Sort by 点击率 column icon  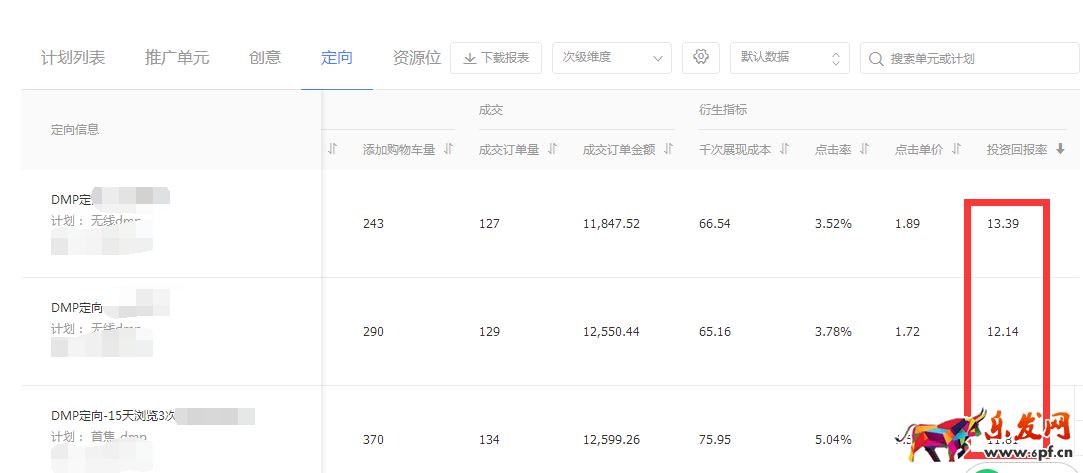pyautogui.click(x=865, y=149)
